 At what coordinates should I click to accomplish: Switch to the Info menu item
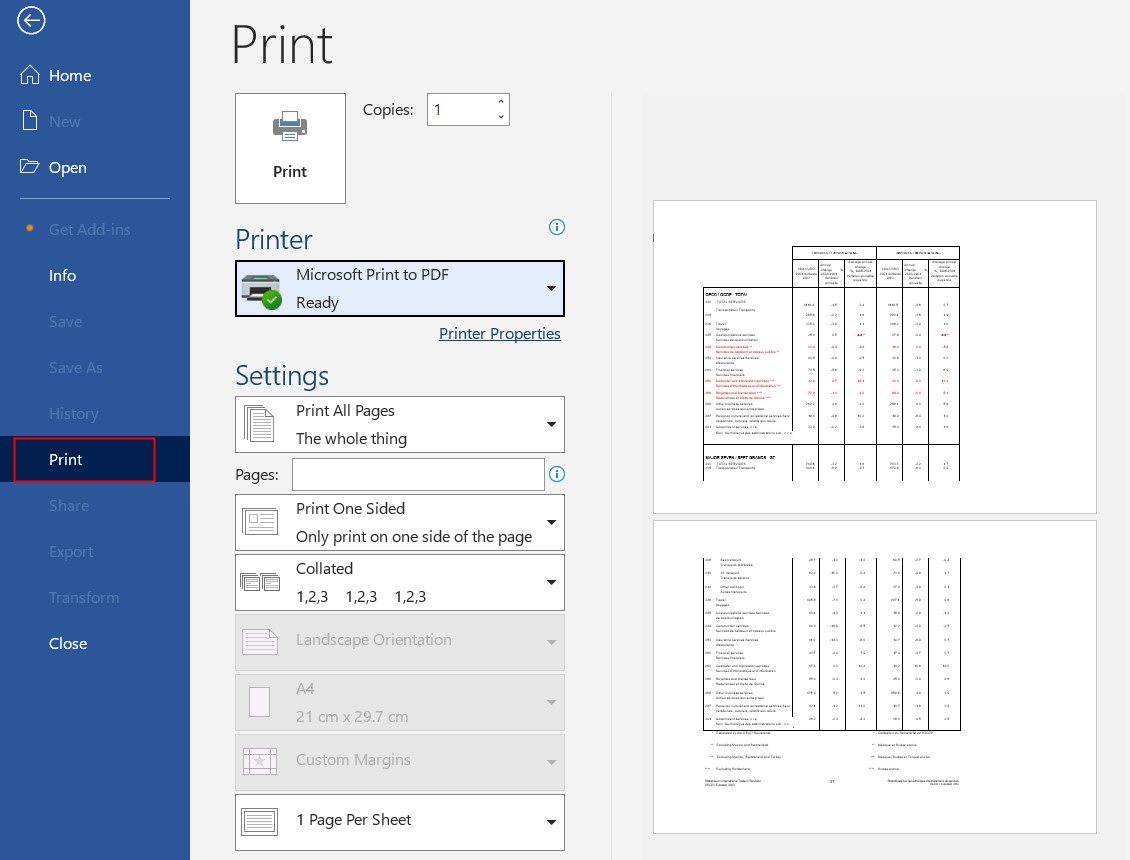tap(62, 275)
